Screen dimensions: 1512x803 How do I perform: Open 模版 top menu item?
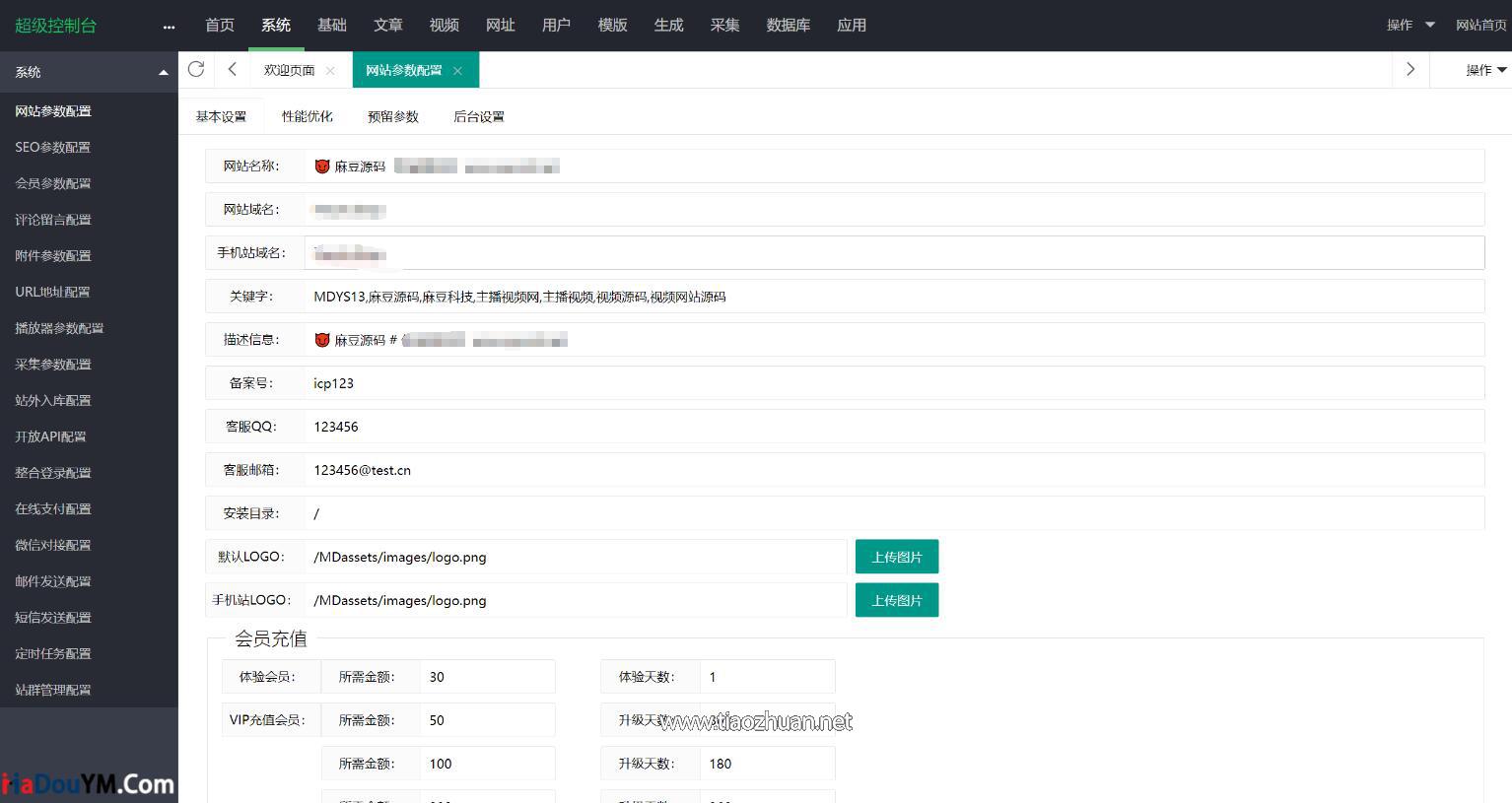click(x=613, y=25)
